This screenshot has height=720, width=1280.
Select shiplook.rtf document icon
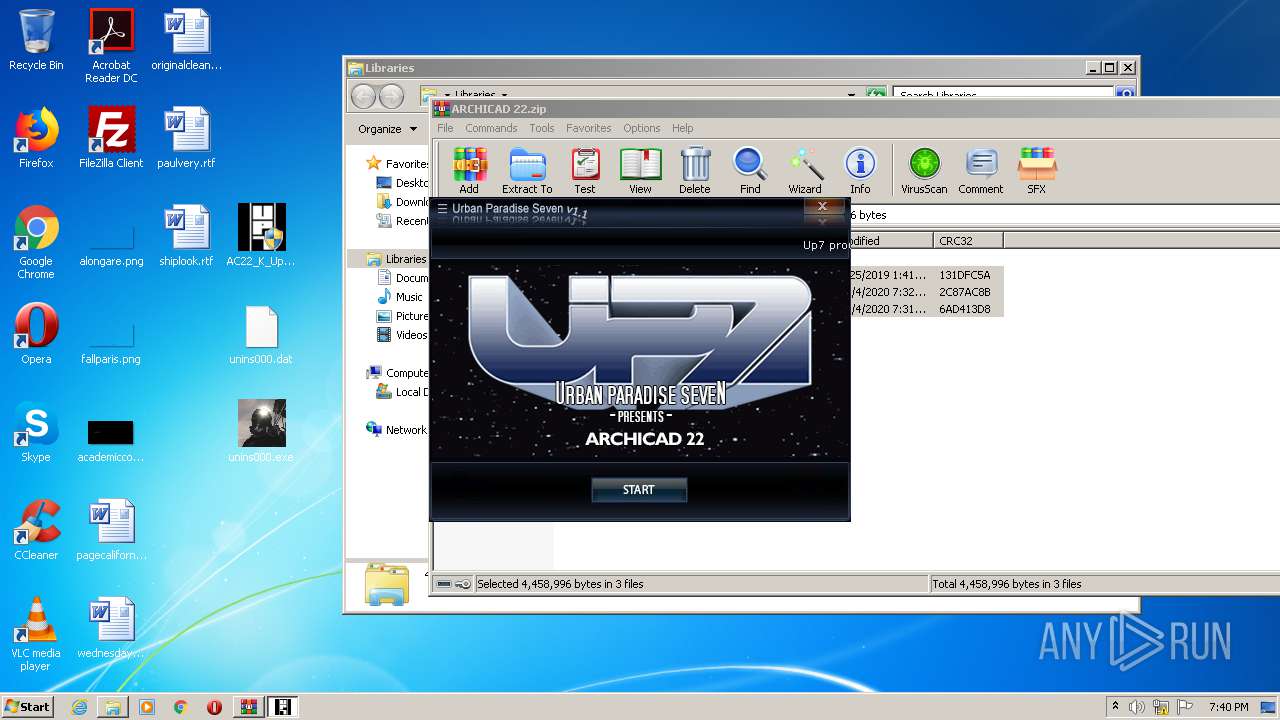pos(187,236)
